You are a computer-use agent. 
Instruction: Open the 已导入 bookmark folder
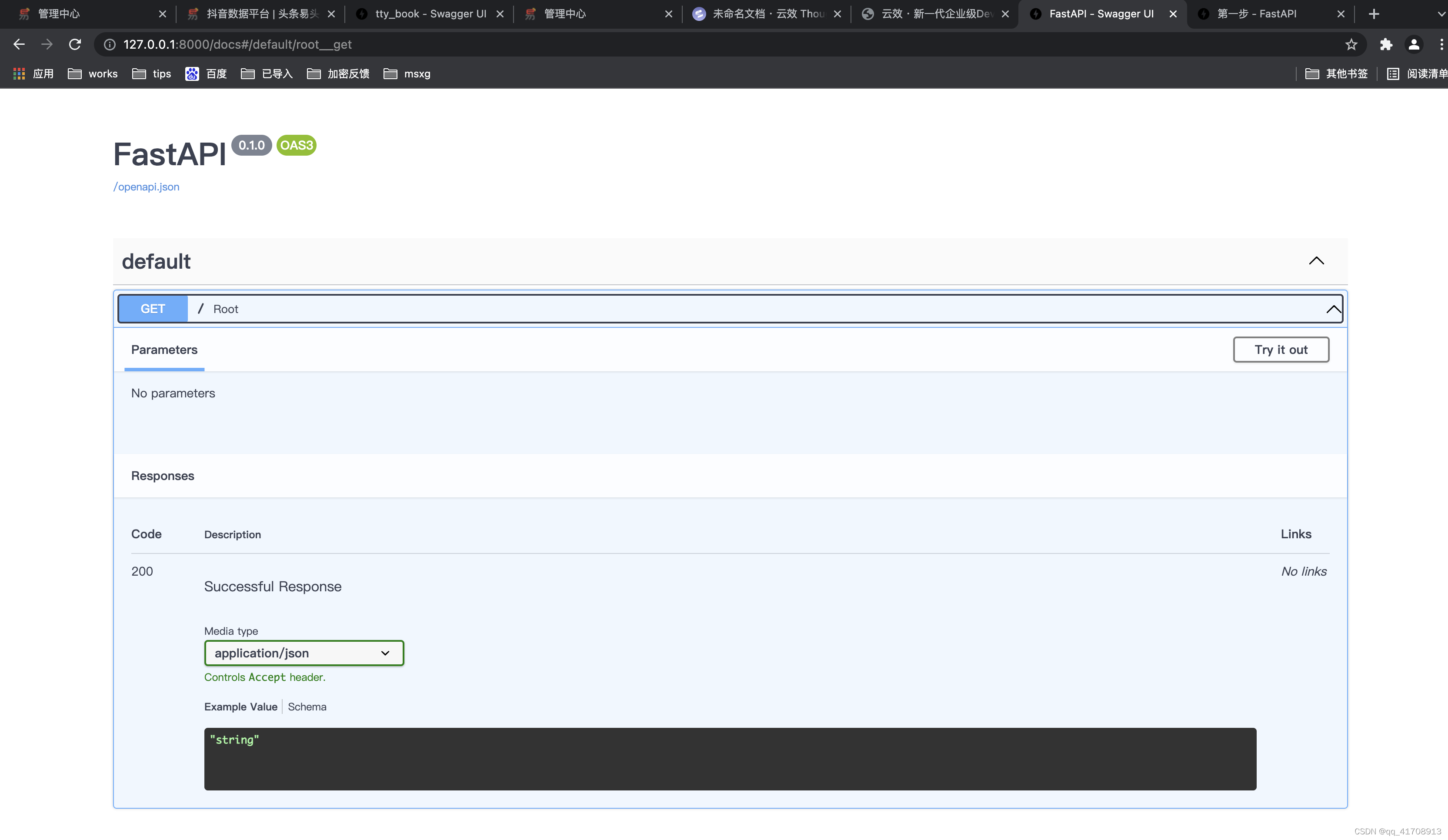267,73
